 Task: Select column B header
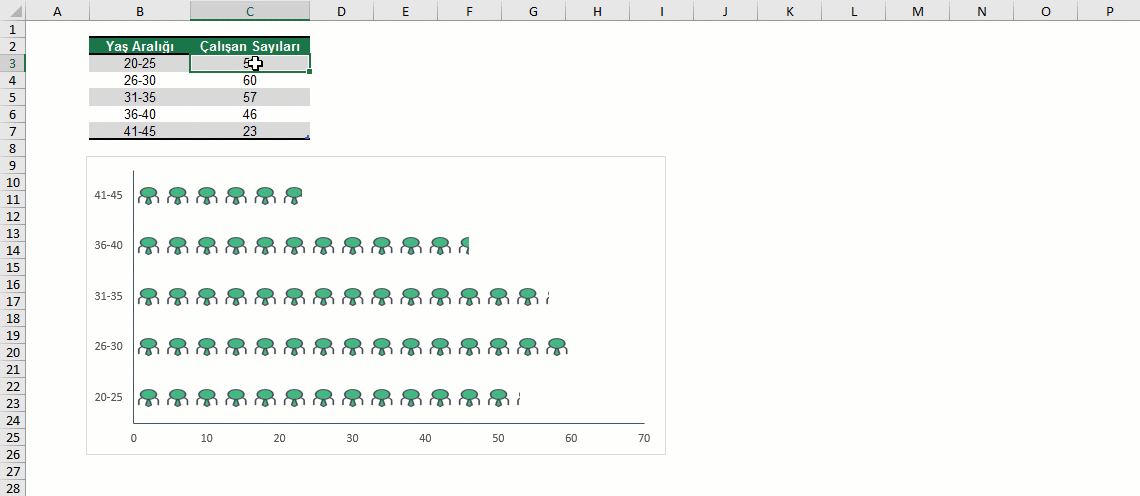[x=140, y=11]
